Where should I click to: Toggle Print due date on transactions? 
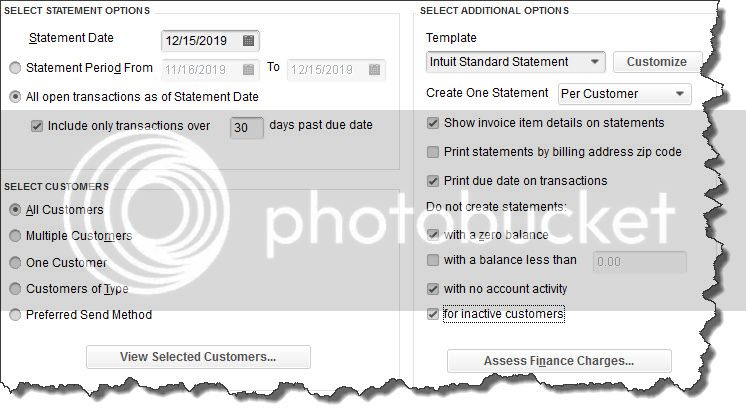(x=432, y=181)
